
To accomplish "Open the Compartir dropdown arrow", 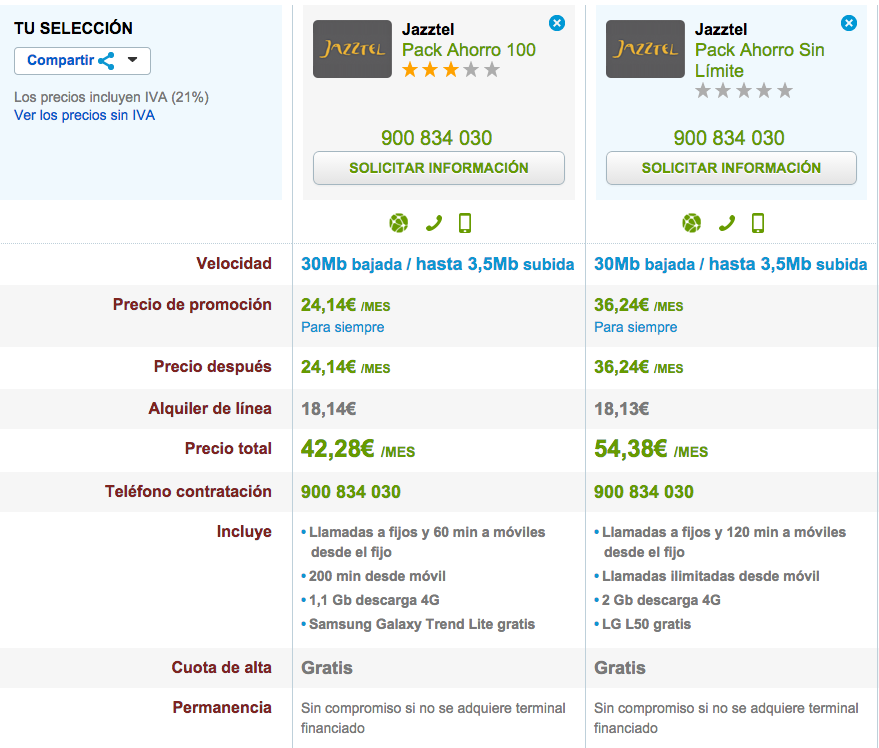I will click(132, 59).
